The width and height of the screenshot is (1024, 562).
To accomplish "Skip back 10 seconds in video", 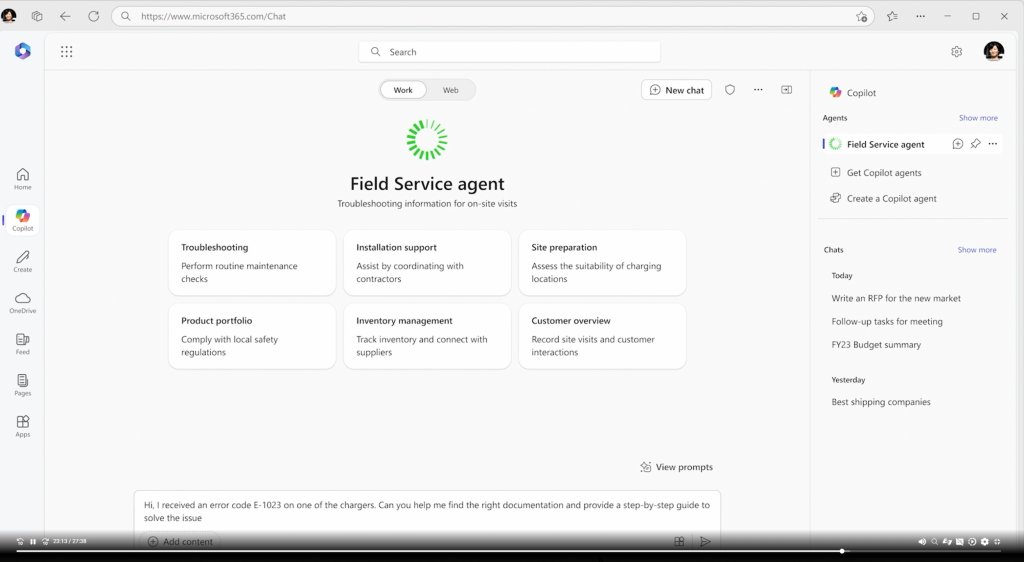I will click(20, 541).
